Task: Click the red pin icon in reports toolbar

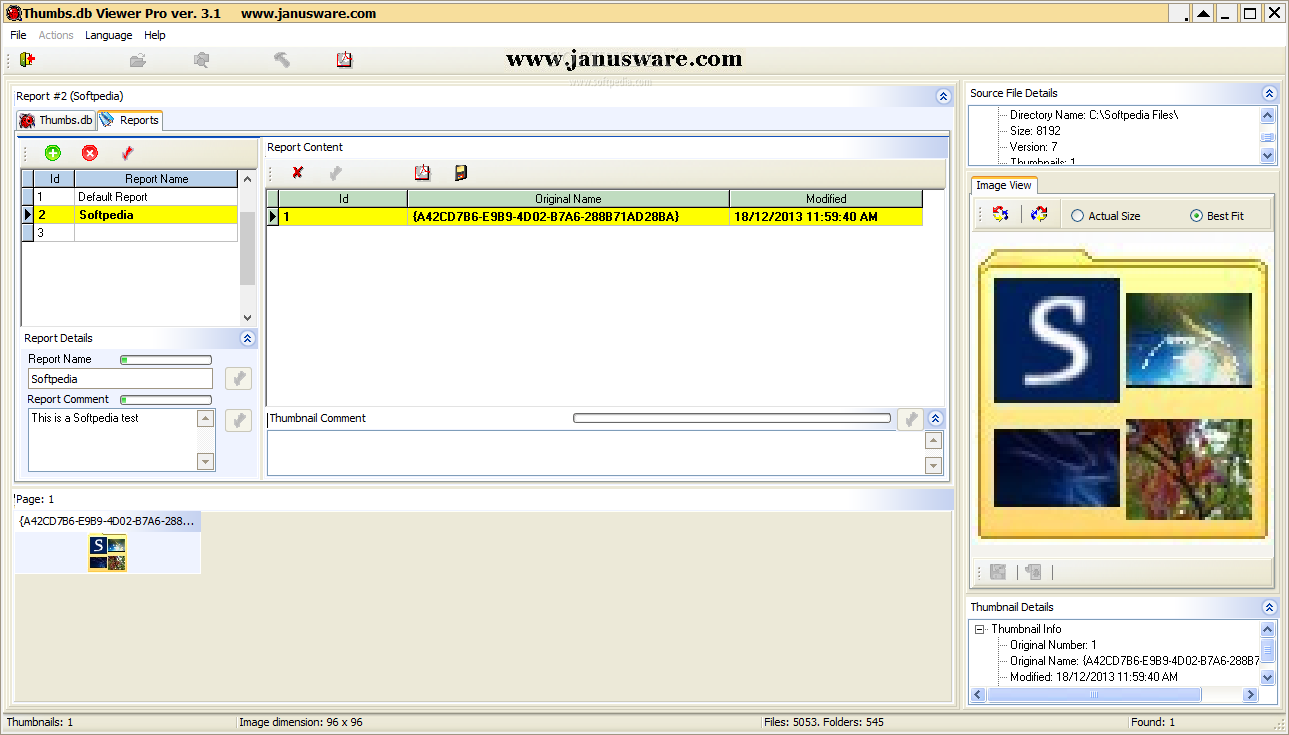Action: pos(126,153)
